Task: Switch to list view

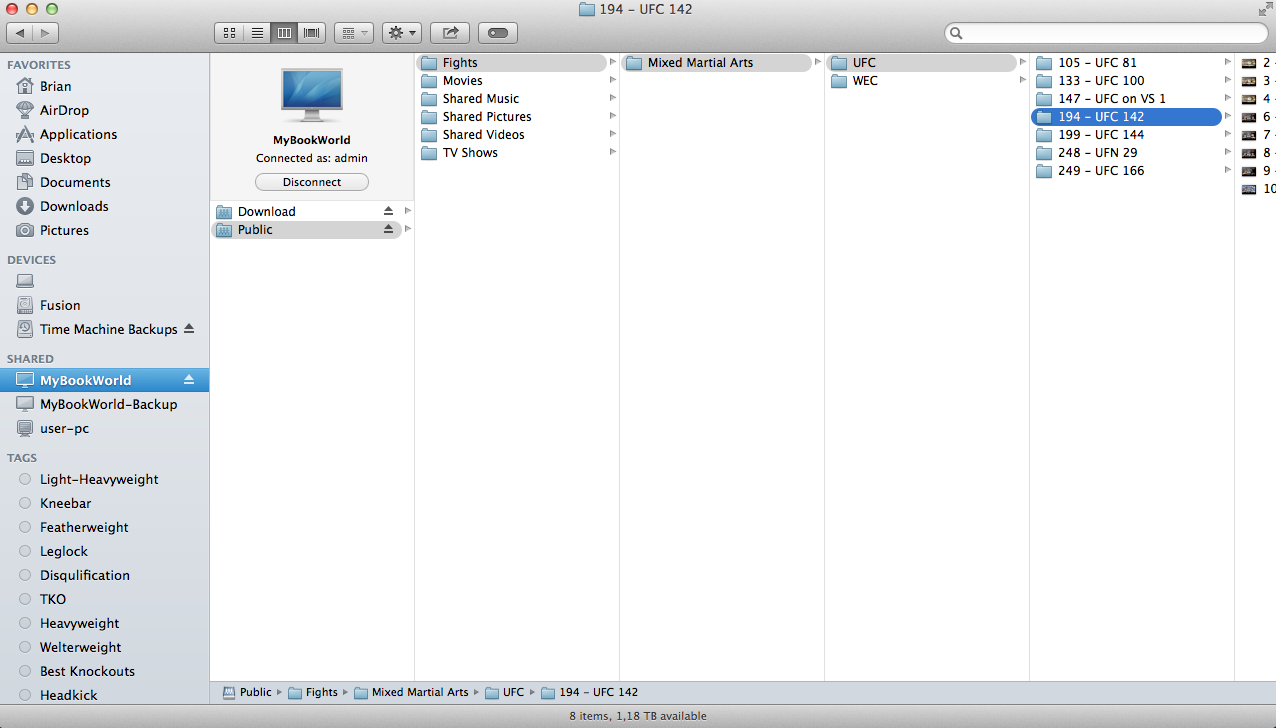Action: coord(257,33)
